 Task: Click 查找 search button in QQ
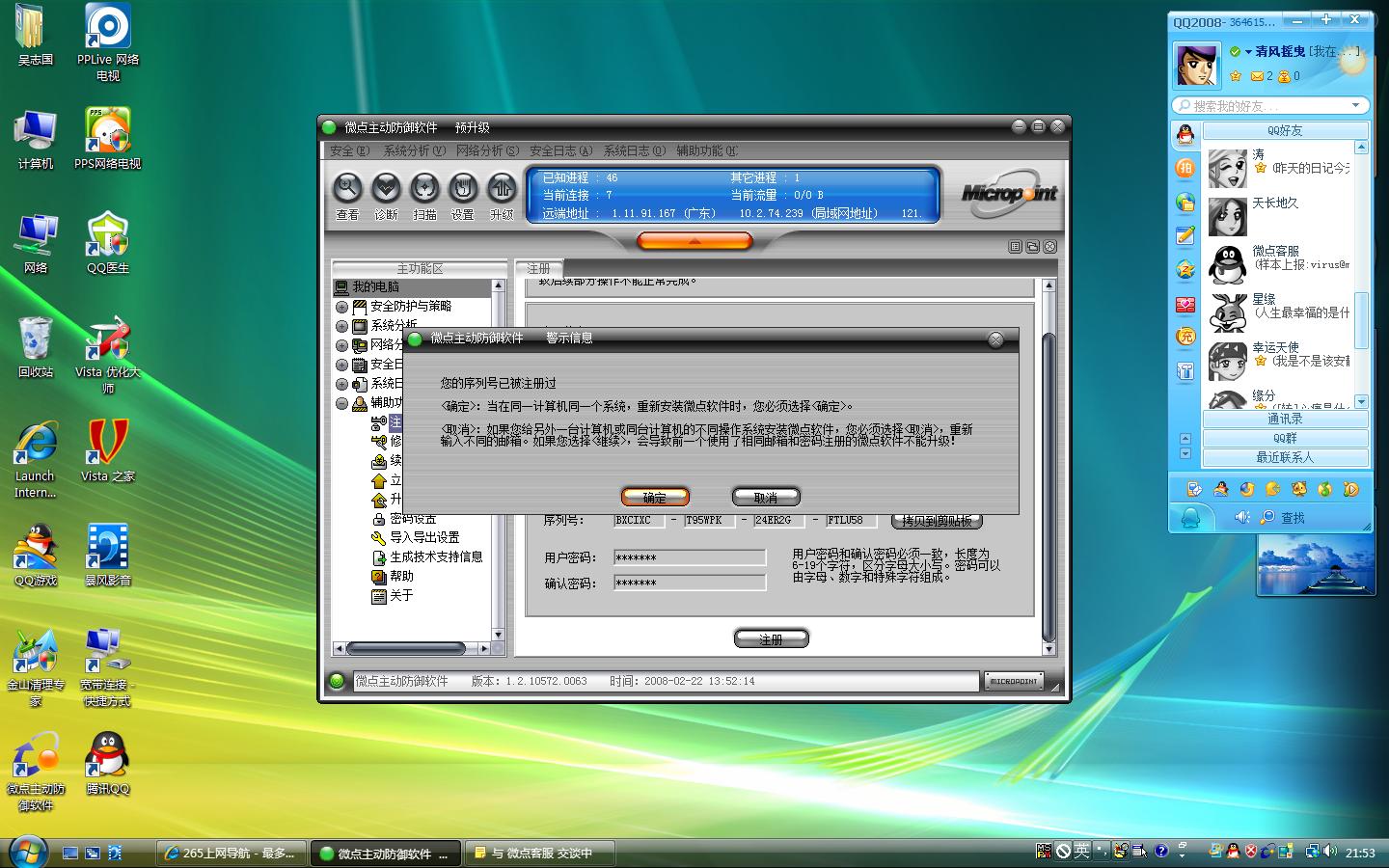1283,518
